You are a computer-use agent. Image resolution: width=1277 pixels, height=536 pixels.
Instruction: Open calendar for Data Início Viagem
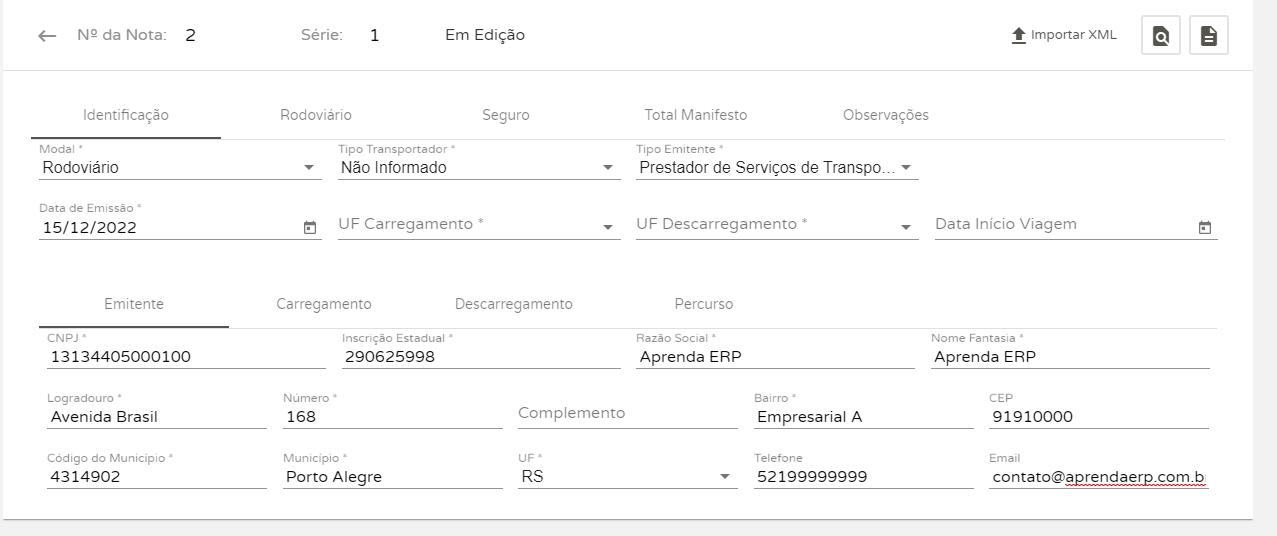tap(1205, 227)
